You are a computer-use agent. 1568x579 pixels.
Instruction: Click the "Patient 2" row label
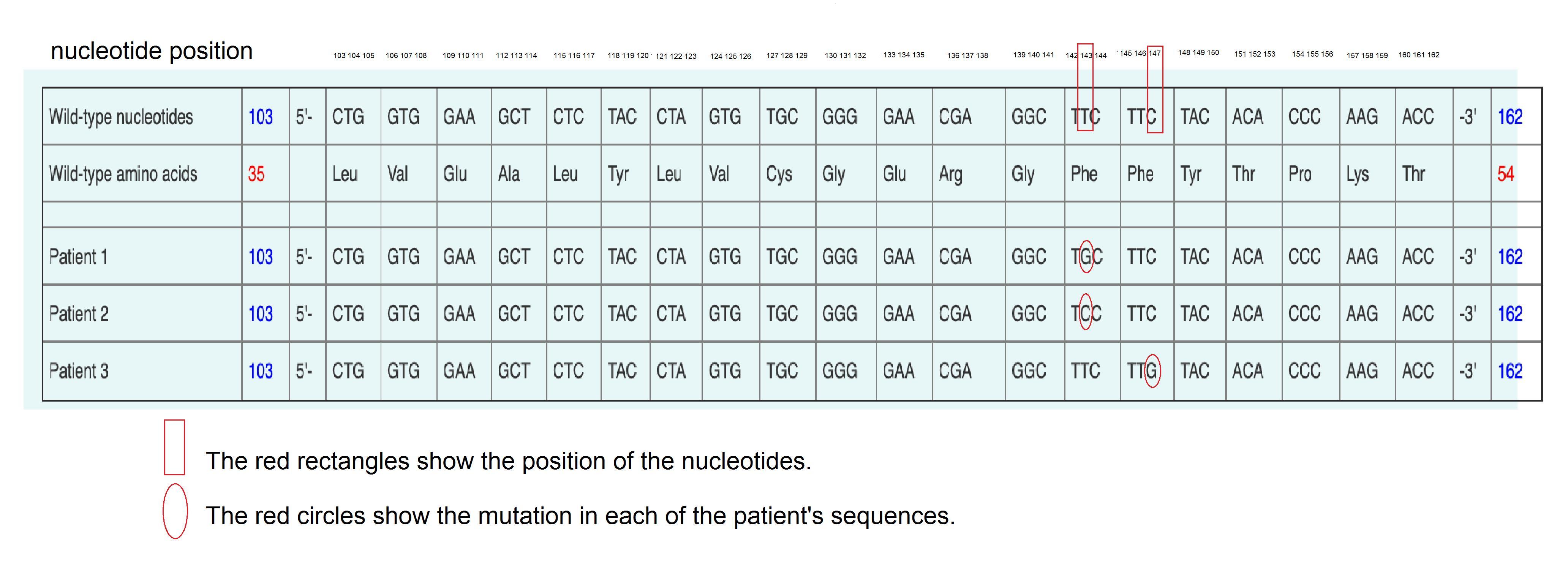coord(79,314)
